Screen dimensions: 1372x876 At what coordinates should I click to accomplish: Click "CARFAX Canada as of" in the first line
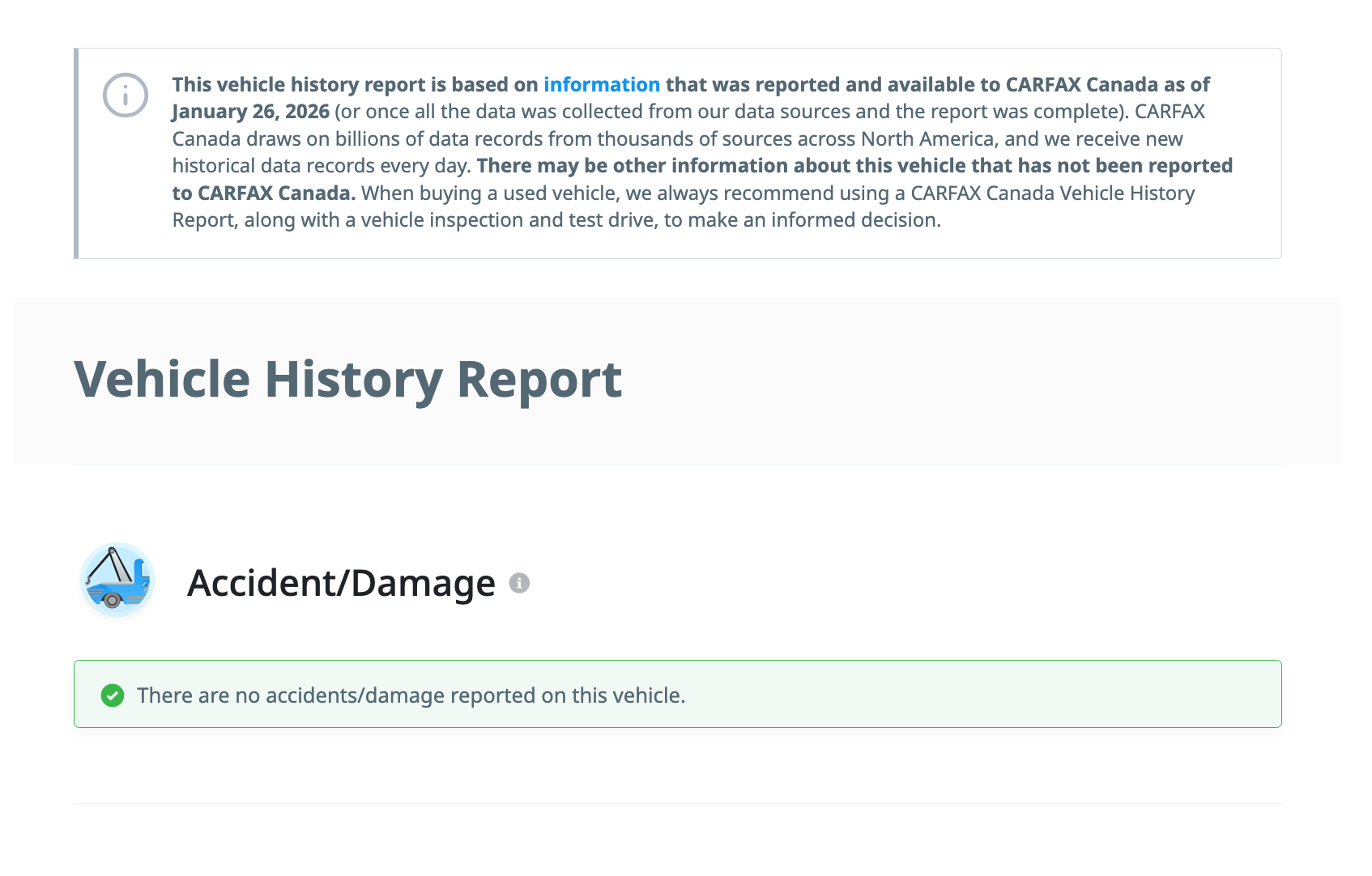1107,85
